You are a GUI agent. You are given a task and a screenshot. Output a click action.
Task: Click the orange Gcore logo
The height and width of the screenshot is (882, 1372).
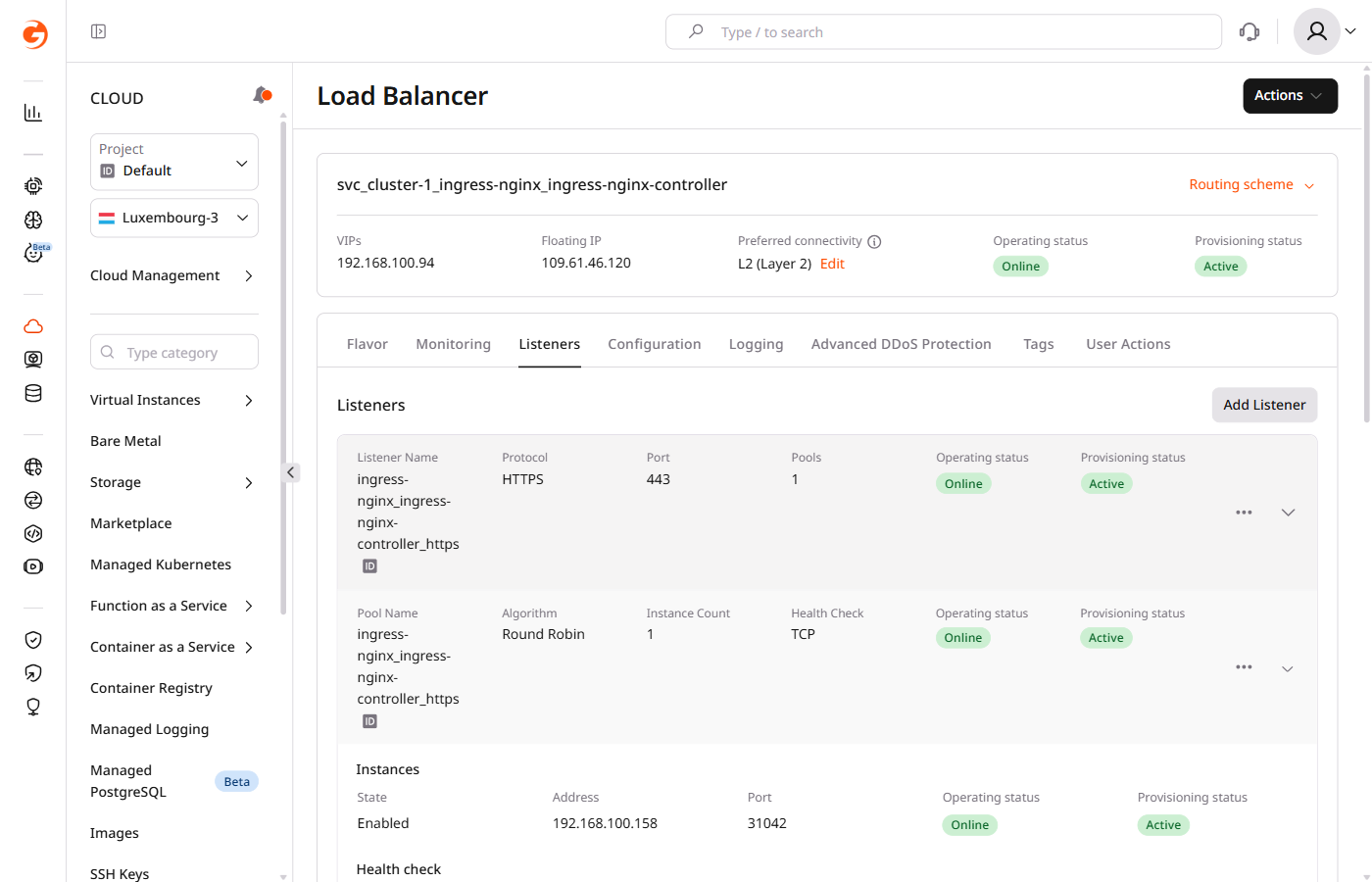(34, 34)
